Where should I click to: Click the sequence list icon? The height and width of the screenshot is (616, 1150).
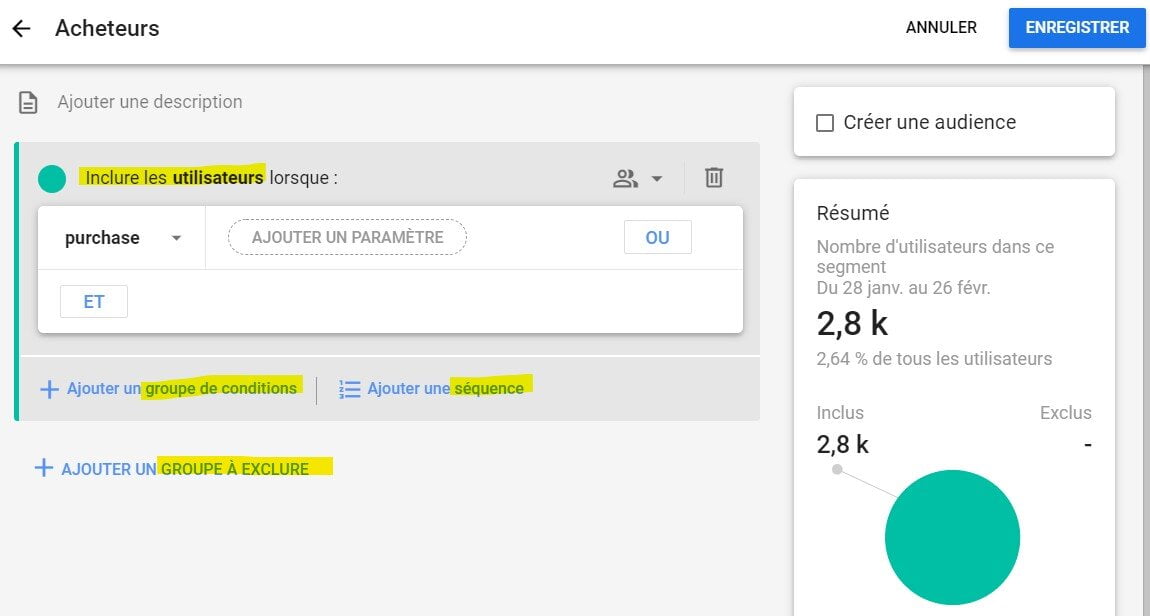(x=349, y=389)
